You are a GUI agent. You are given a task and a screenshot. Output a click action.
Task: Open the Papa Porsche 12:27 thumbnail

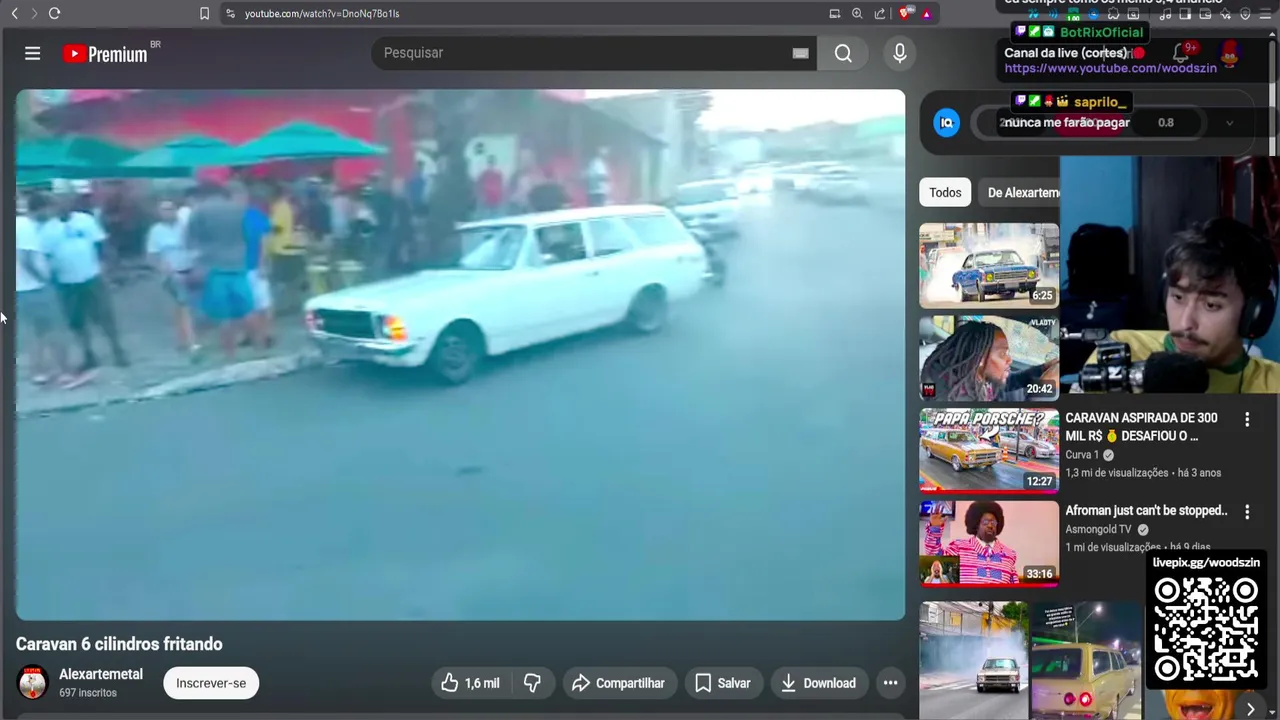tap(989, 450)
